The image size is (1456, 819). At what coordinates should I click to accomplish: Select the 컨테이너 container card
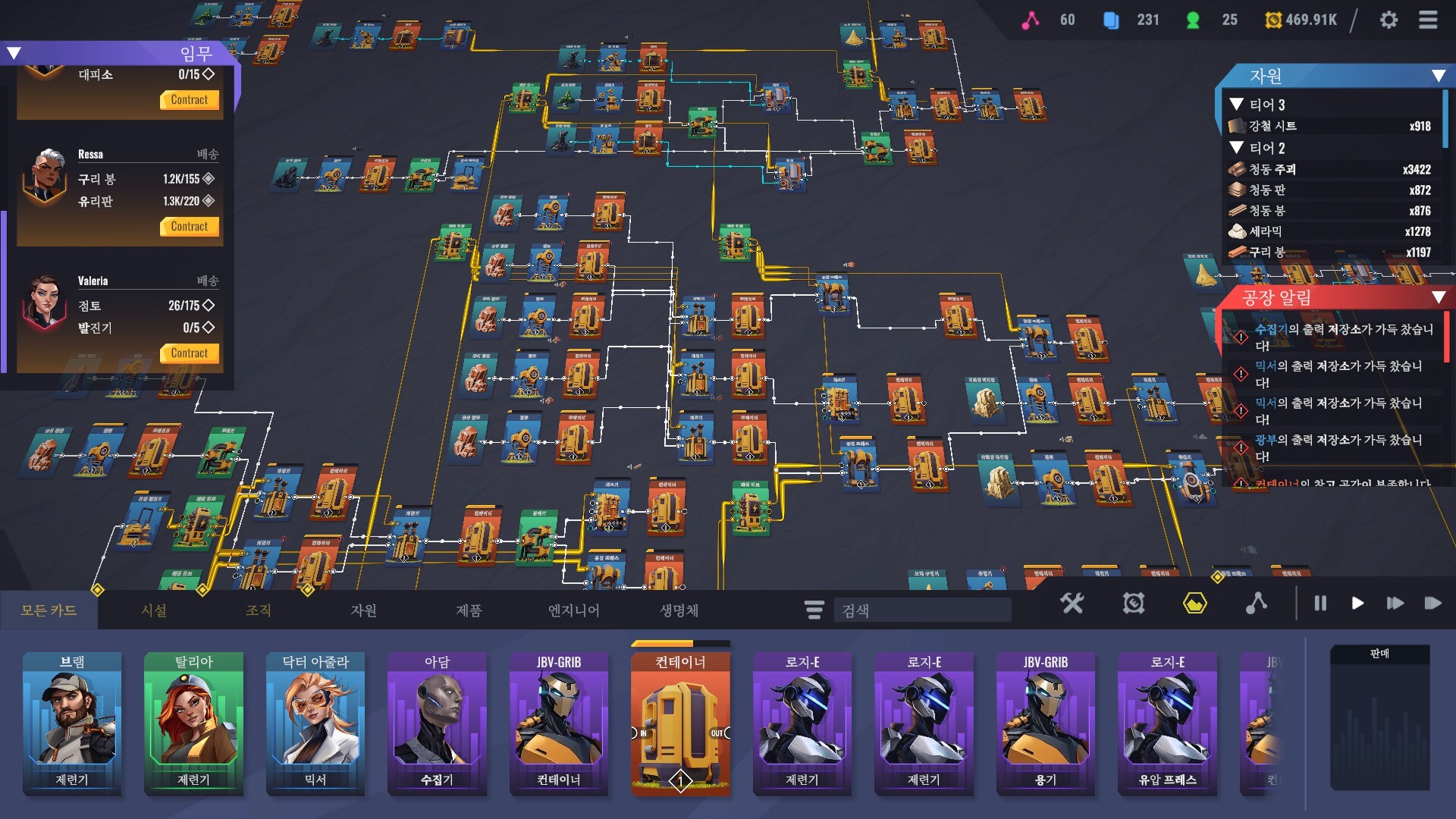(680, 720)
